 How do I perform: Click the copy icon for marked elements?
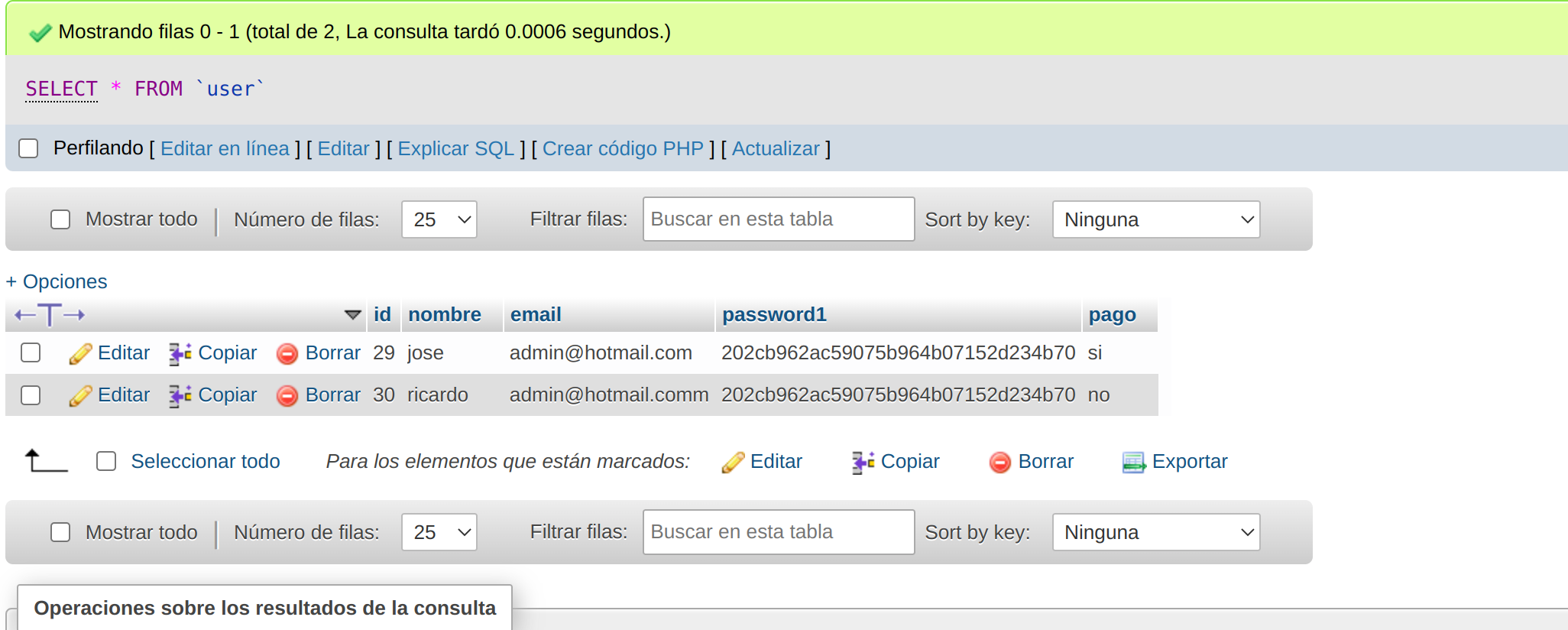(863, 462)
